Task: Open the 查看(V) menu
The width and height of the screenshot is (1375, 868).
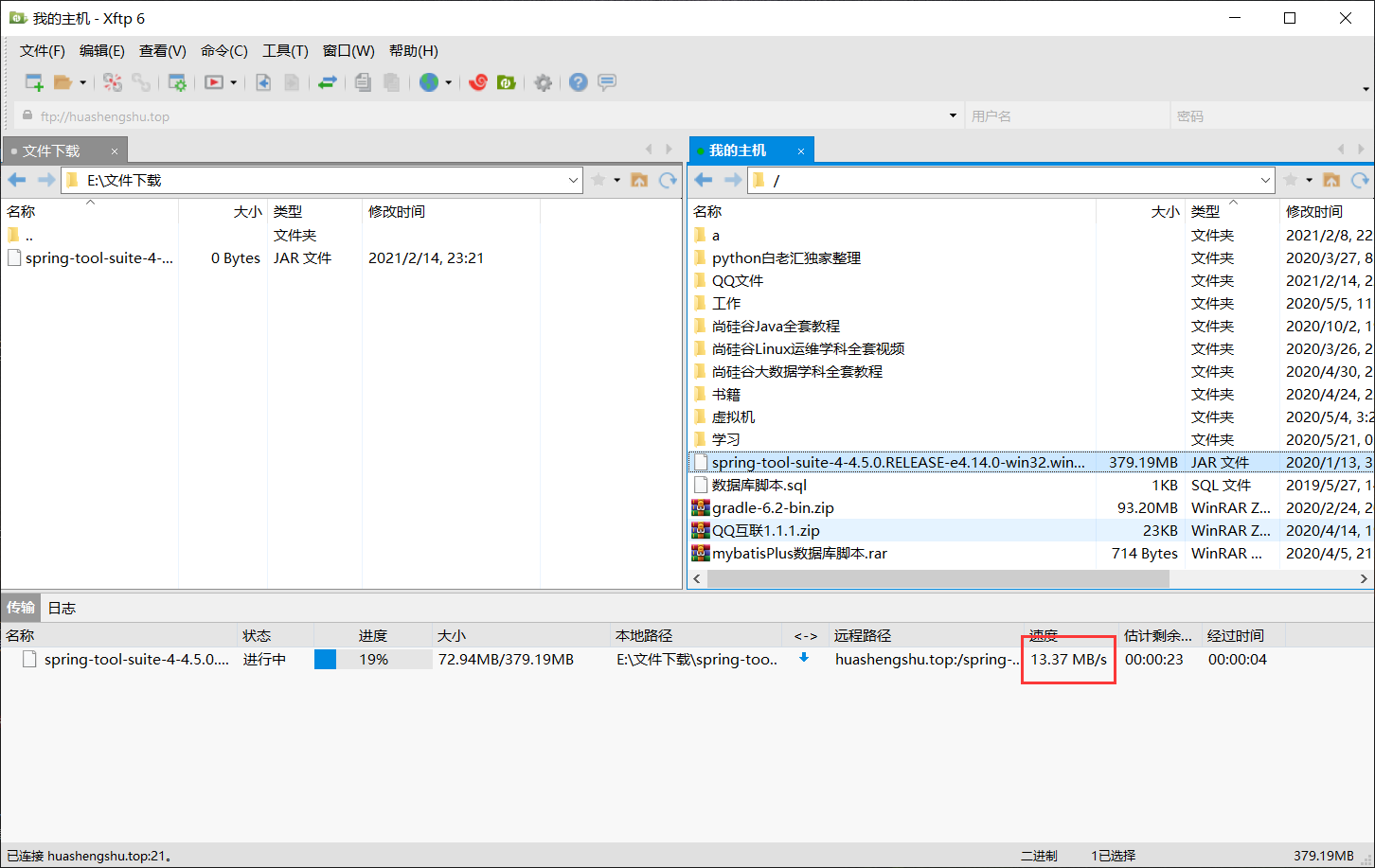Action: (163, 51)
